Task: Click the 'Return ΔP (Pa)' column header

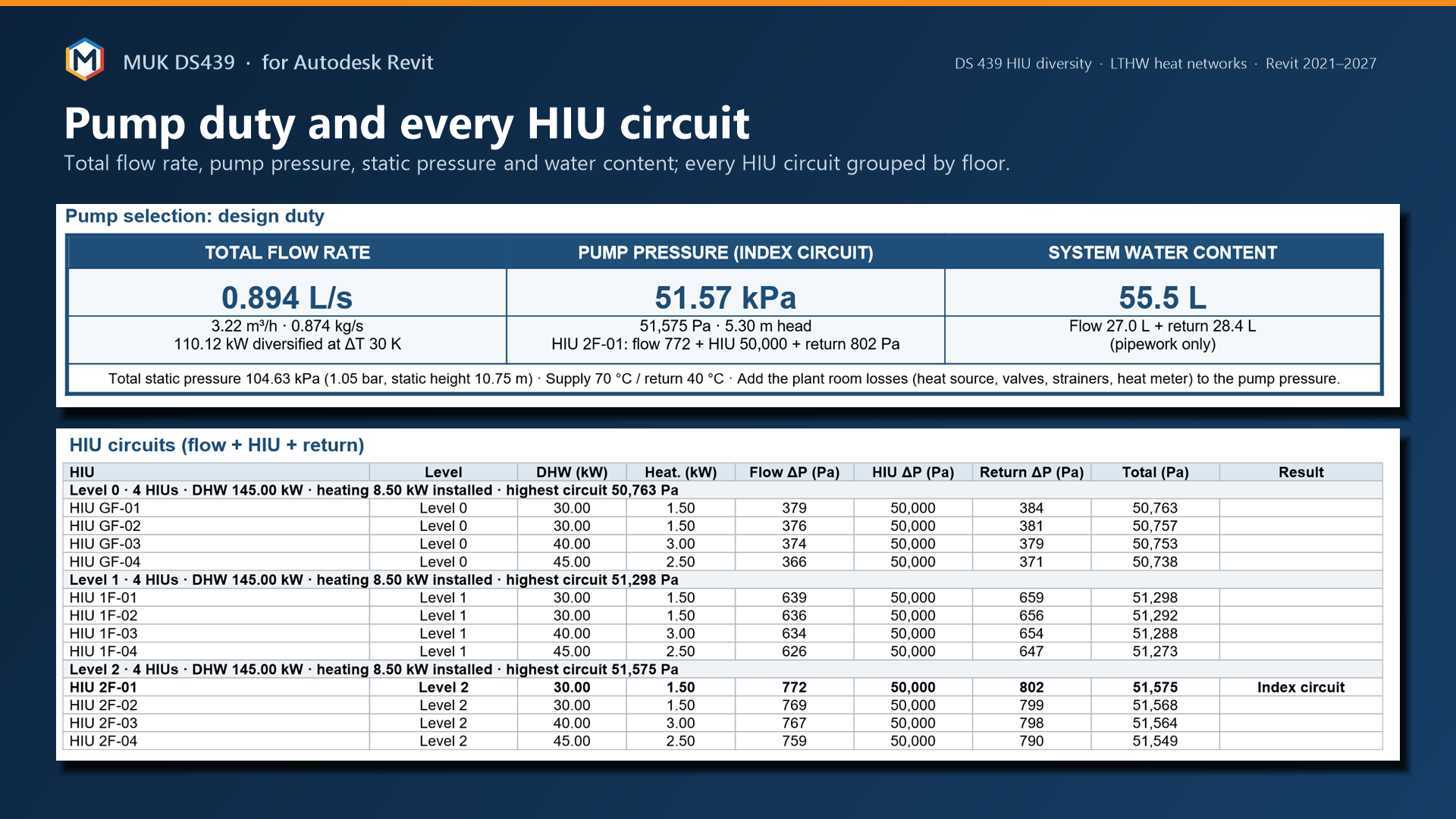Action: coord(1031,472)
